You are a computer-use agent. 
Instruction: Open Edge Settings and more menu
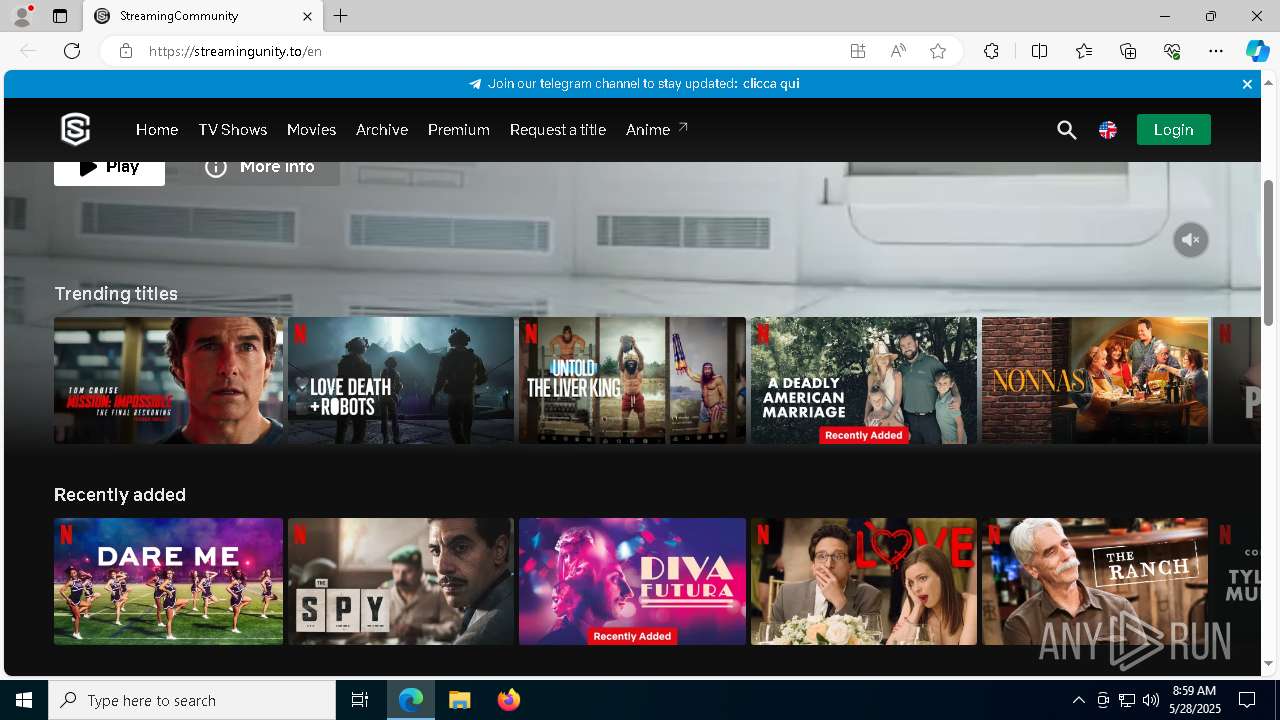tap(1216, 51)
